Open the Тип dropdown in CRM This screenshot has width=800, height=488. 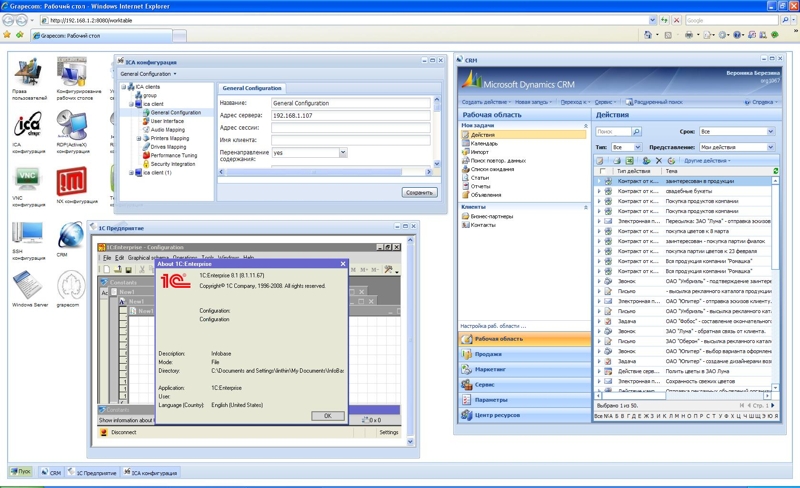(x=637, y=147)
